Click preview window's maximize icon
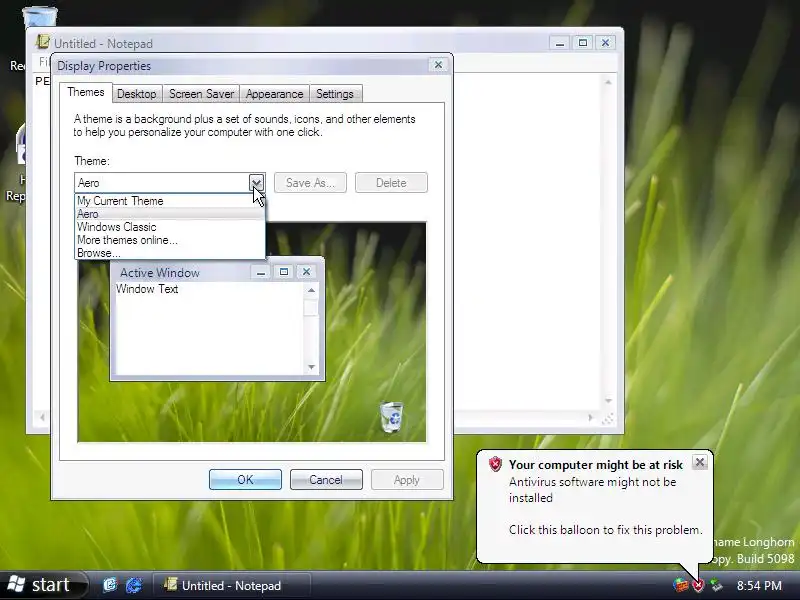800x600 pixels. [x=284, y=272]
